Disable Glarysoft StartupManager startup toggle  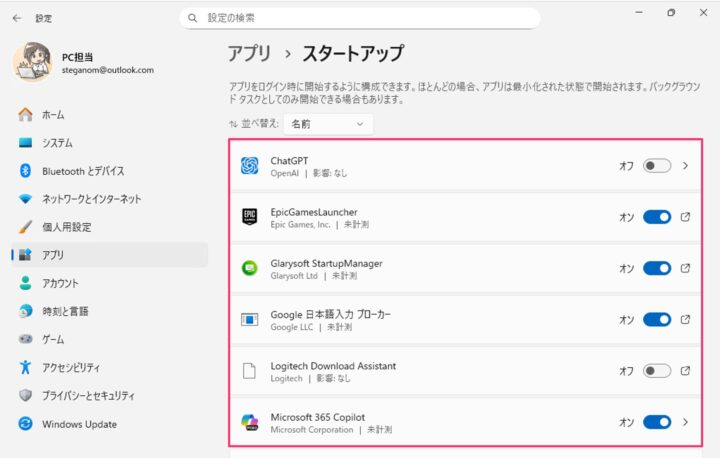(656, 268)
